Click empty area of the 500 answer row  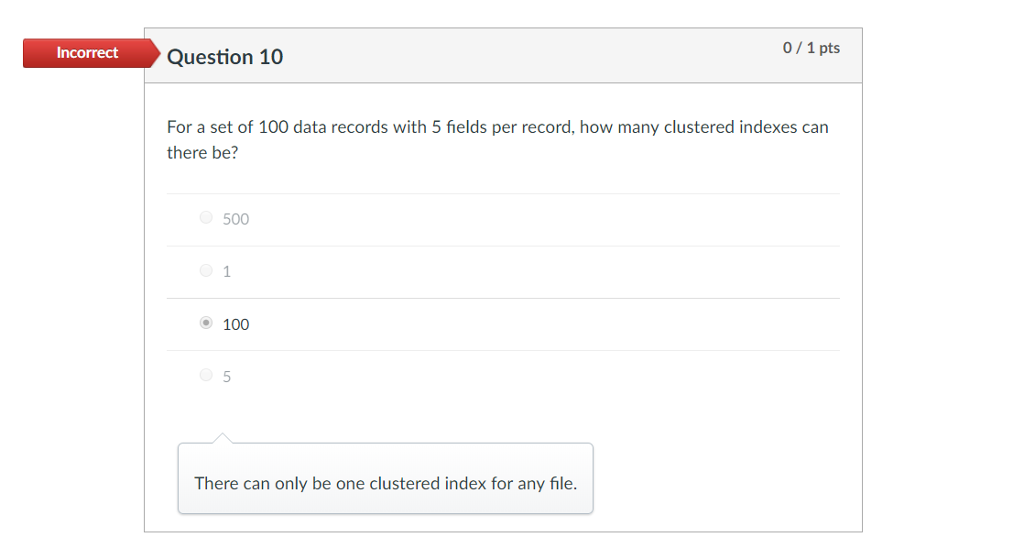542,220
